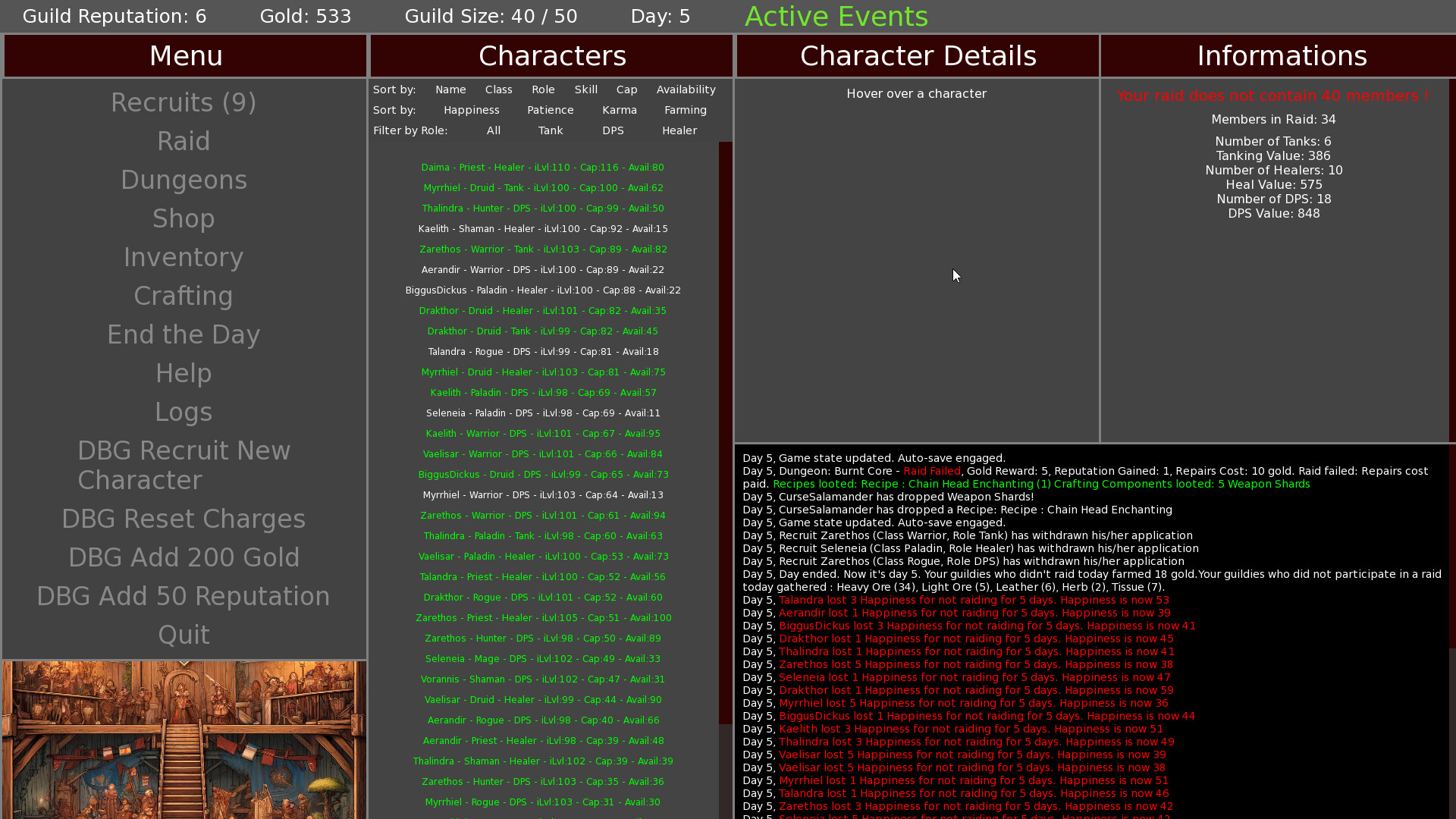Open the Recruits menu showing 9 recruits
The image size is (1456, 819).
pos(184,102)
